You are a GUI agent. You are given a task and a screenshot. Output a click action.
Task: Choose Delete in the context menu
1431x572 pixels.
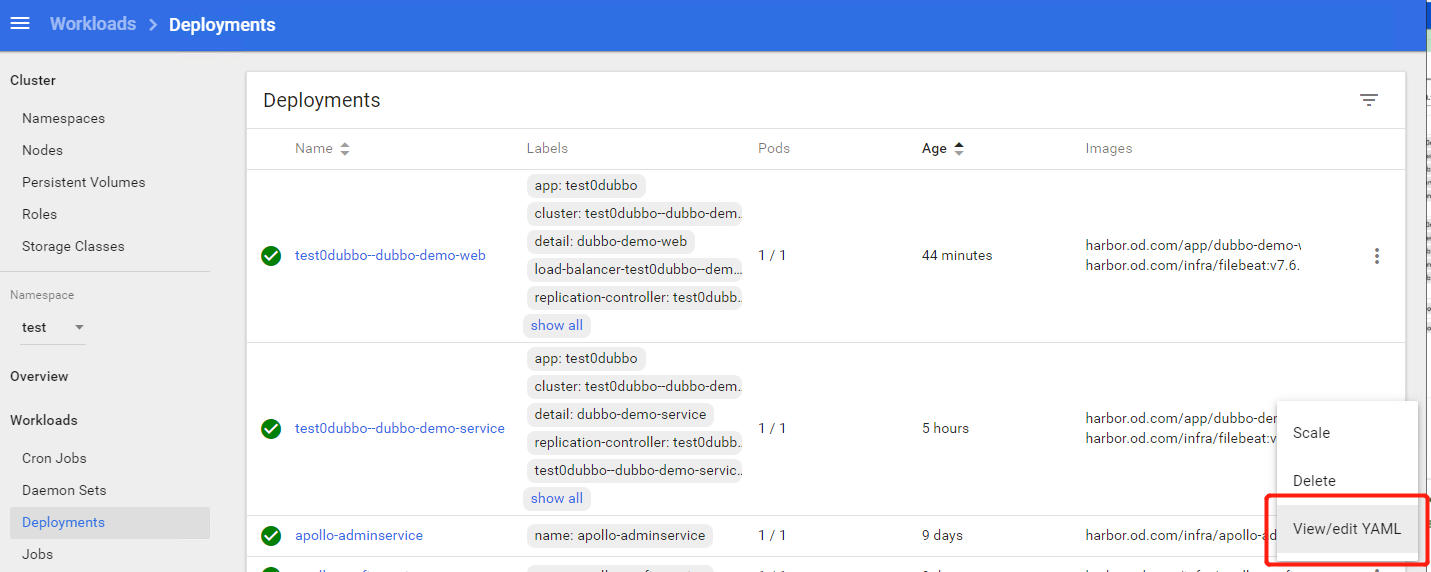point(1314,481)
